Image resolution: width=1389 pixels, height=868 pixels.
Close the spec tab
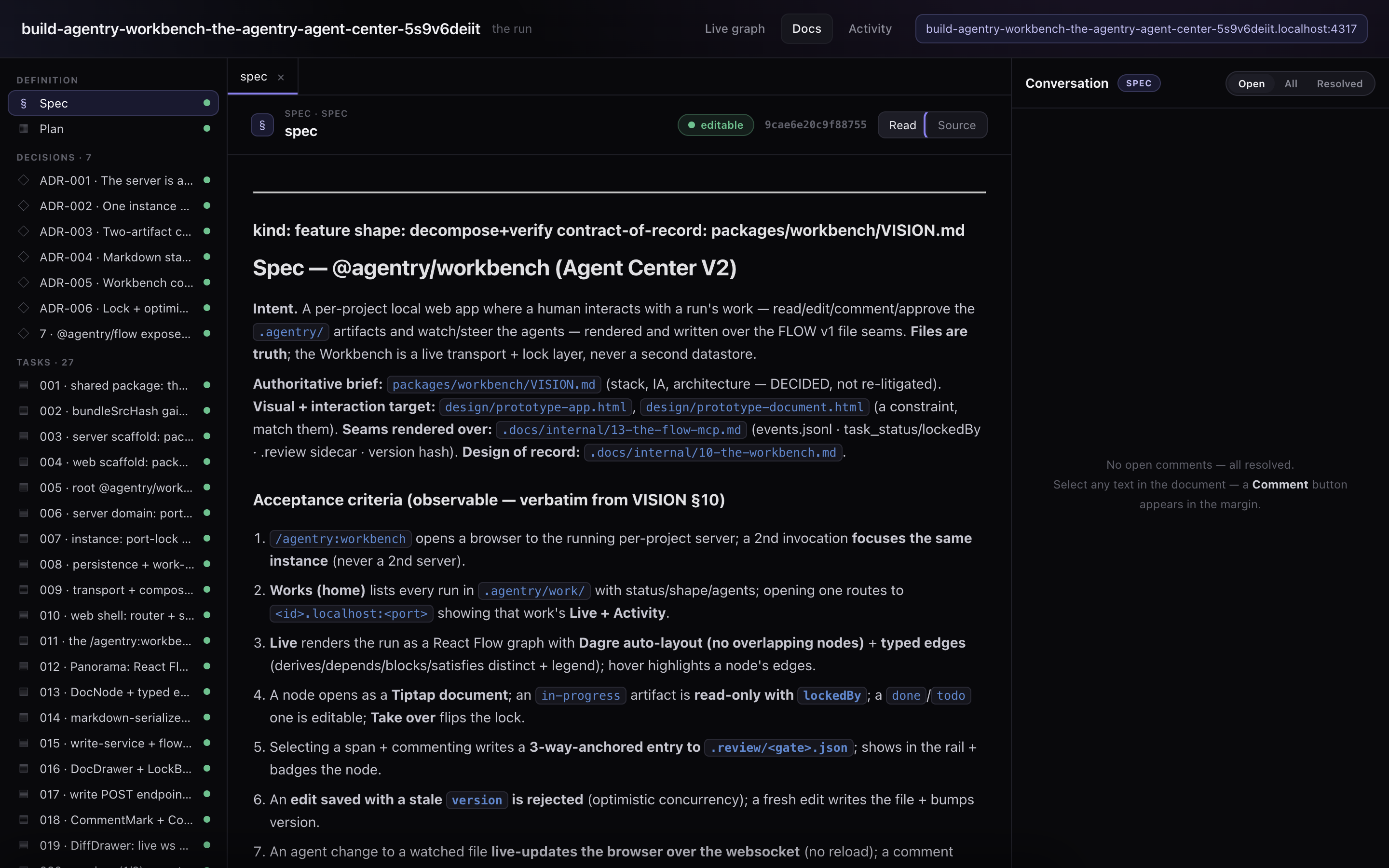click(281, 78)
